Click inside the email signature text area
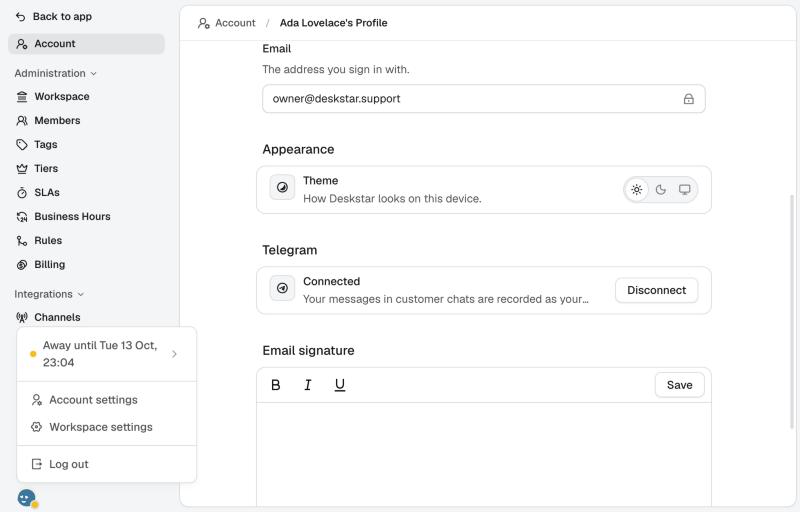 [x=484, y=454]
